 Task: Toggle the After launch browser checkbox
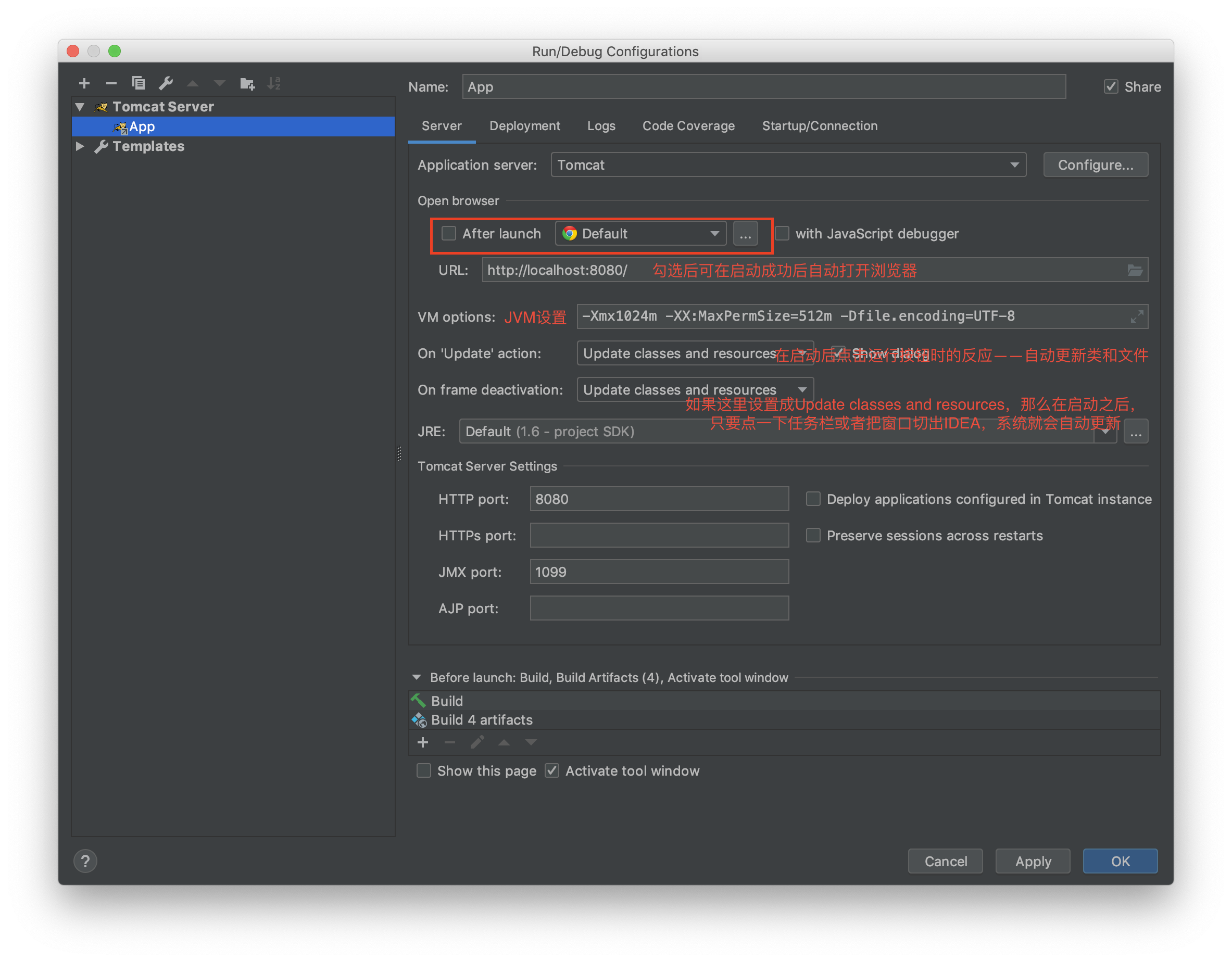pos(448,233)
